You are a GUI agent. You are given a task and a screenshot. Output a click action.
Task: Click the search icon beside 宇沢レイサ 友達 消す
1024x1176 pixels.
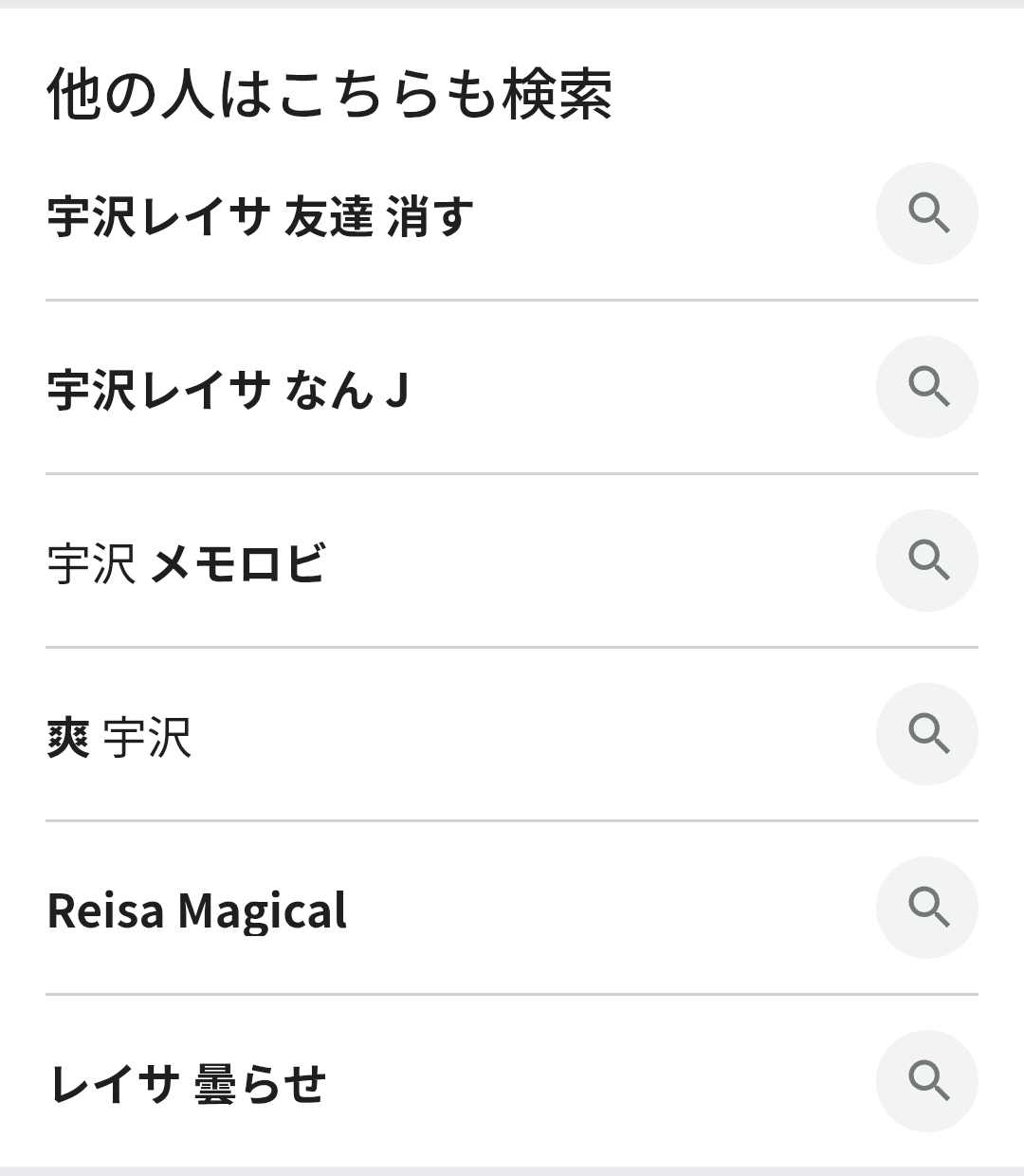[x=926, y=213]
